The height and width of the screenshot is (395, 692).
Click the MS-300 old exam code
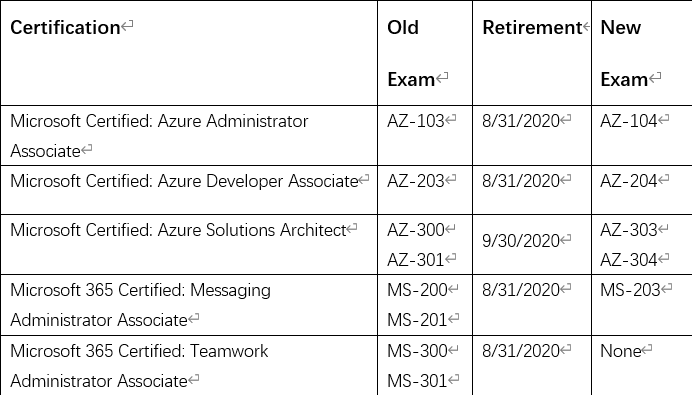(x=417, y=351)
